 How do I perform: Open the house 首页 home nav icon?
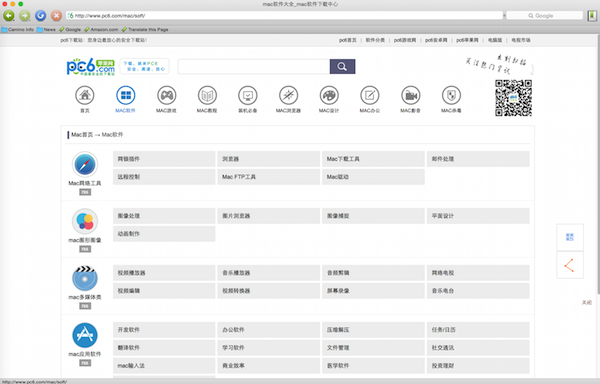[85, 95]
